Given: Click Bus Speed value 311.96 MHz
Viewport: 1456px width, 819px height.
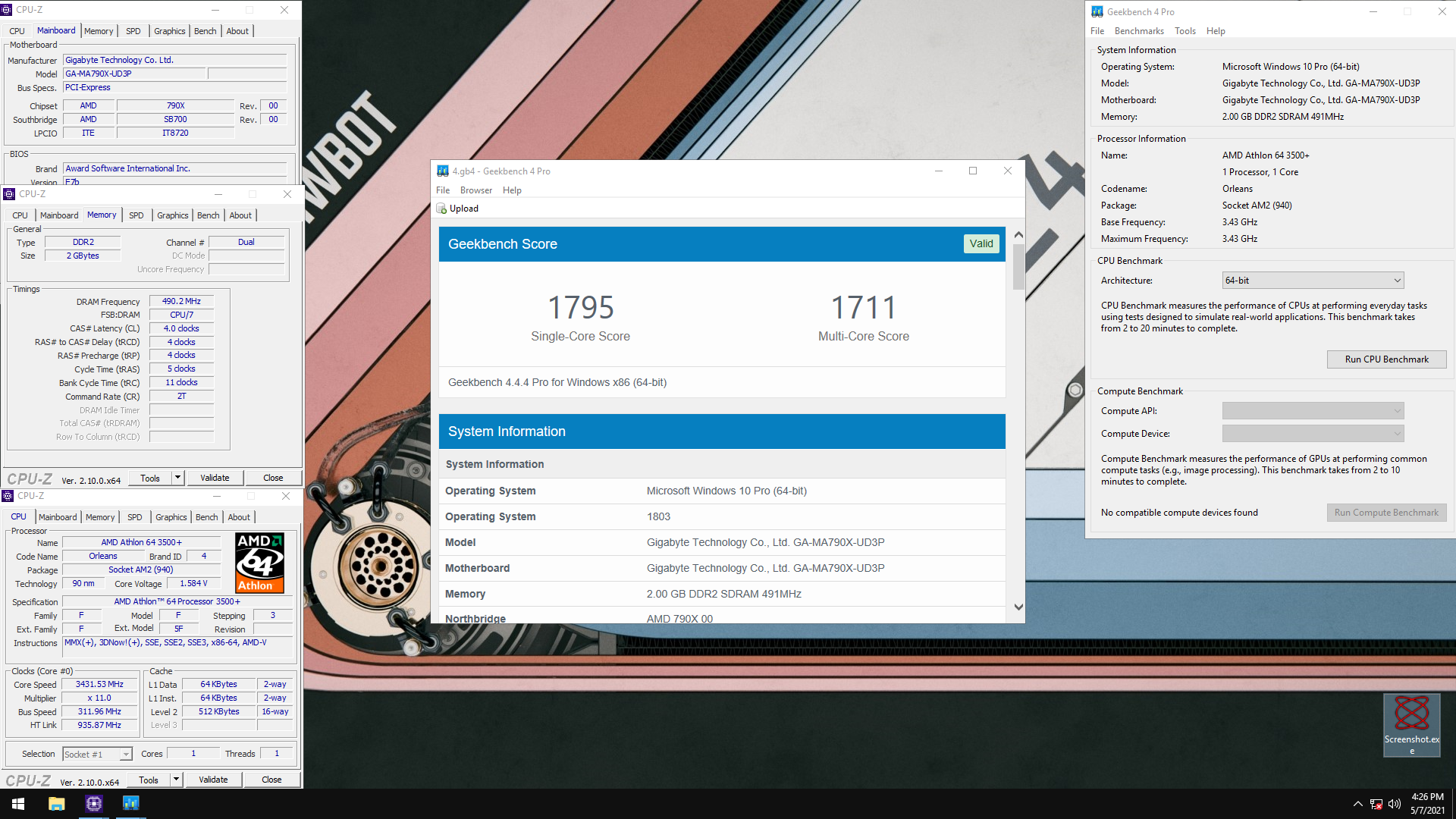Looking at the screenshot, I should coord(99,711).
